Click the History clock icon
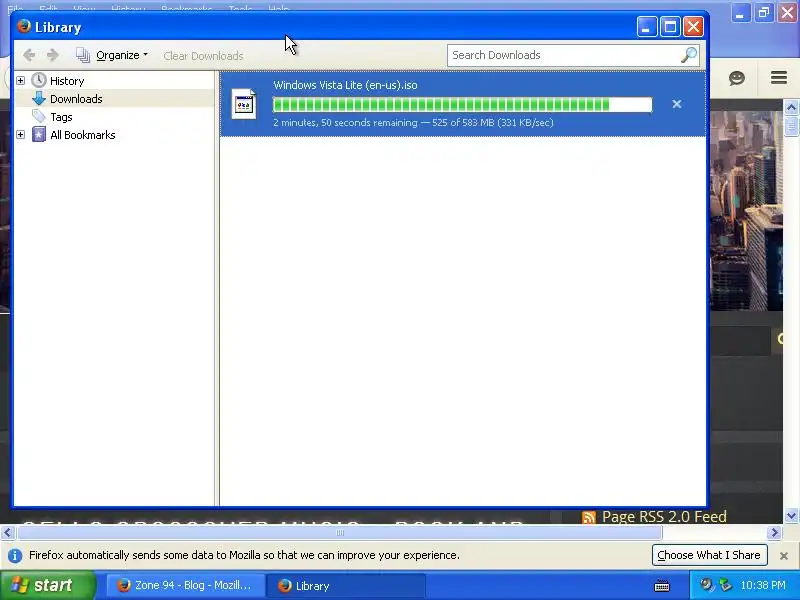The width and height of the screenshot is (800, 600). click(39, 81)
